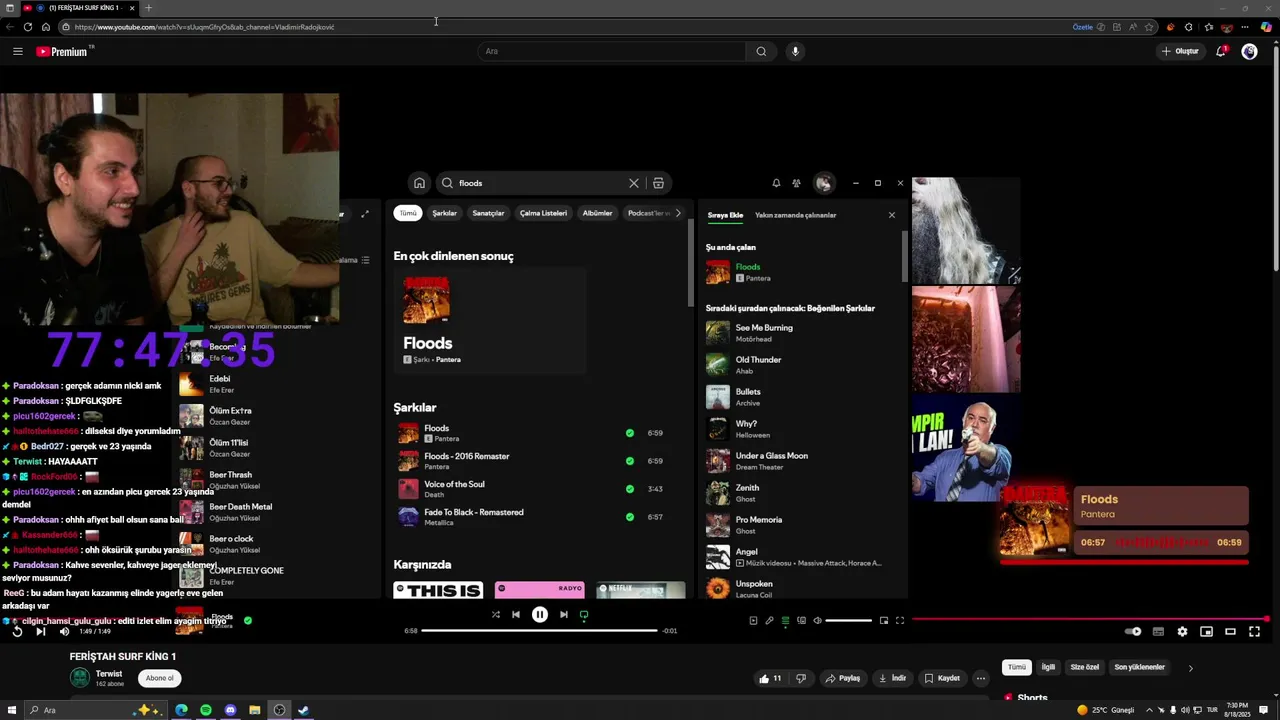Select the Çalma Listeleri filter
Screen dimensions: 1280x720
[x=543, y=213]
